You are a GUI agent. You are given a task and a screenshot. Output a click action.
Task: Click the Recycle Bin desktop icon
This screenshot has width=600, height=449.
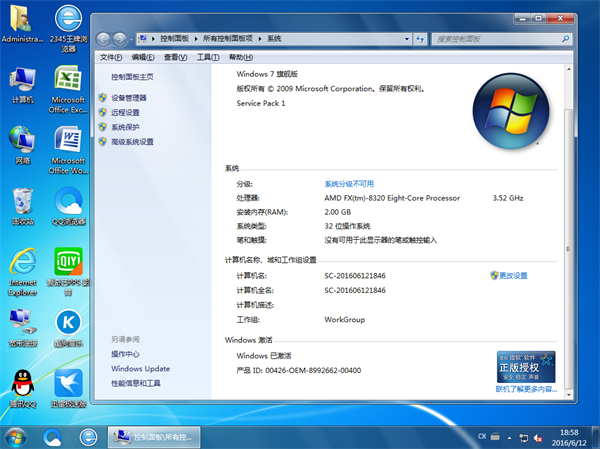[22, 201]
